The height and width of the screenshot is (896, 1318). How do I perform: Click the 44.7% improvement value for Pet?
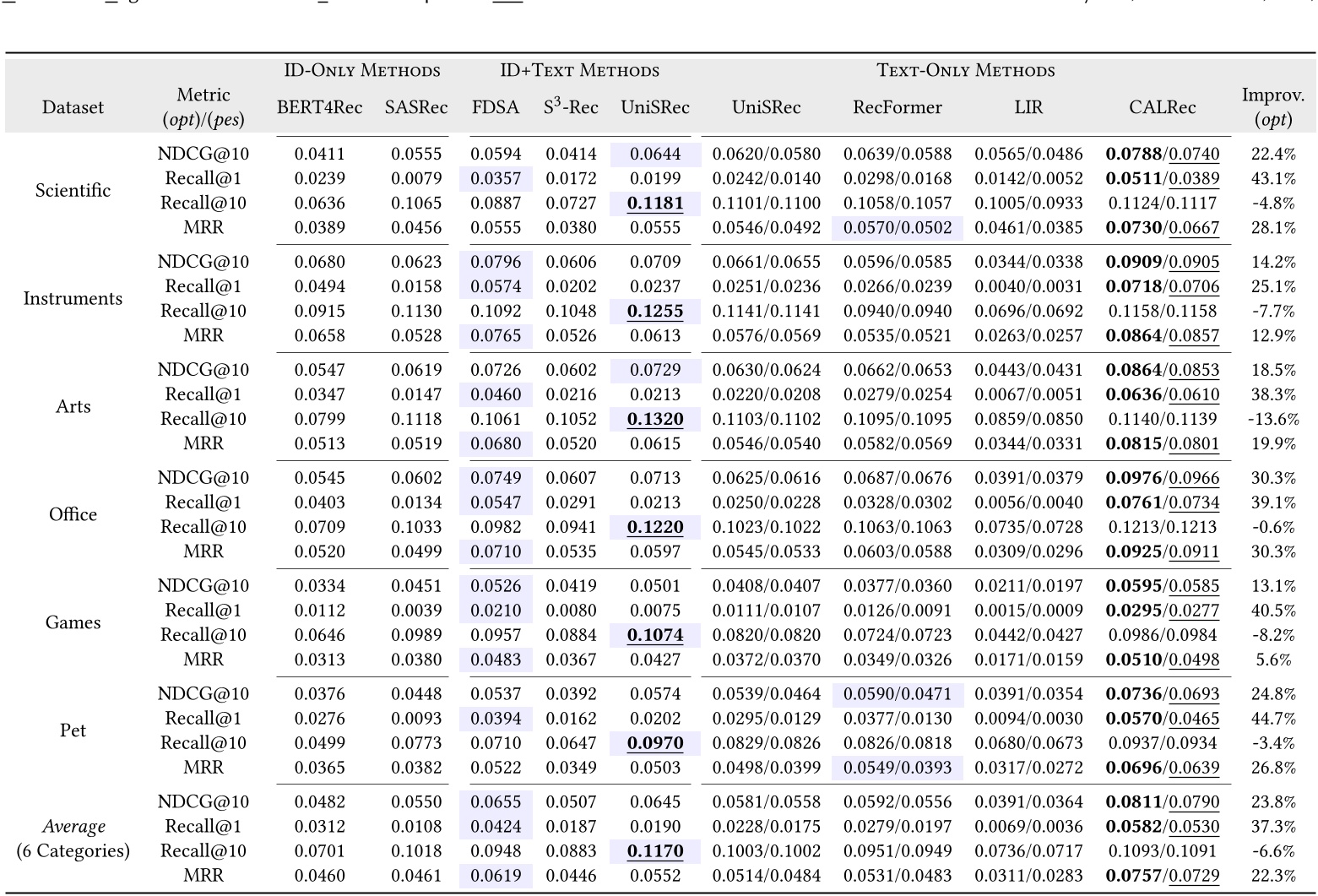click(x=1273, y=719)
